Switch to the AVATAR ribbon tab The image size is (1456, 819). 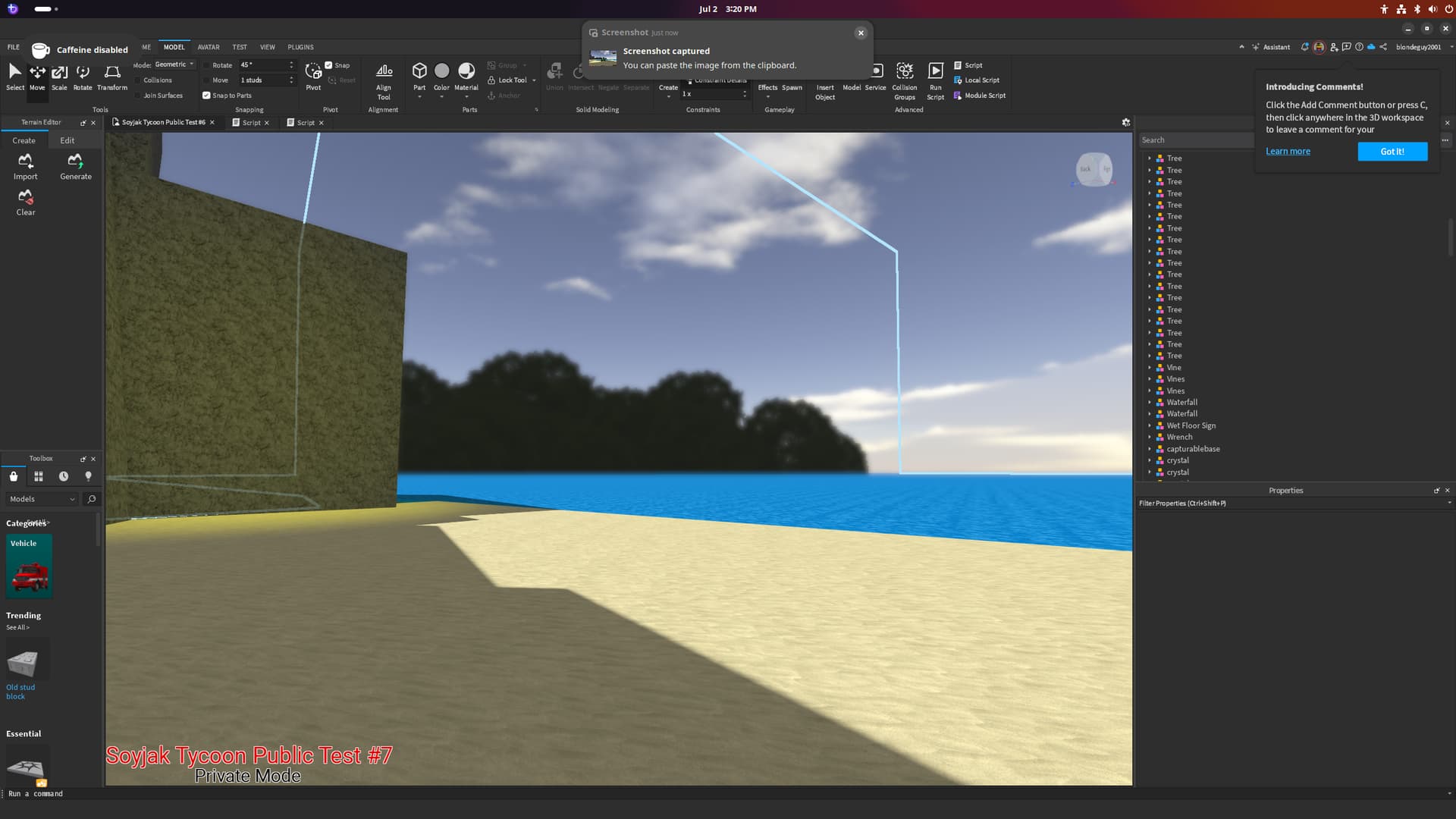click(x=209, y=47)
